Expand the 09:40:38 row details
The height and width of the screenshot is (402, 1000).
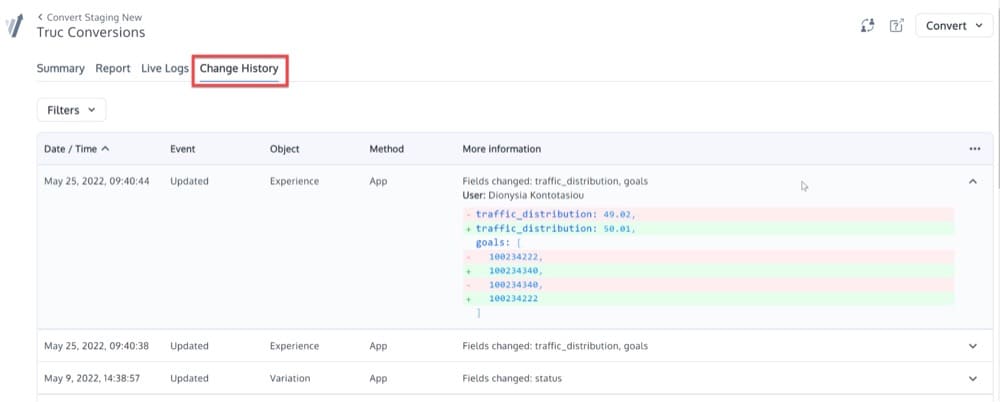(x=973, y=346)
